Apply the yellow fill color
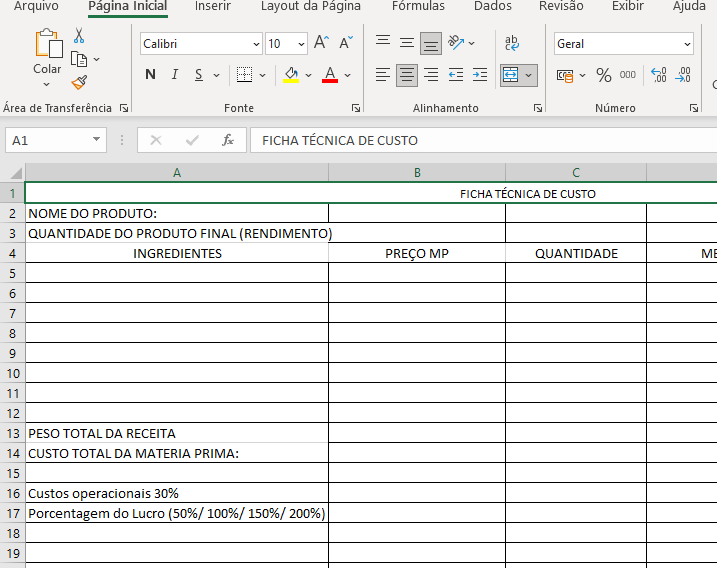 point(291,75)
